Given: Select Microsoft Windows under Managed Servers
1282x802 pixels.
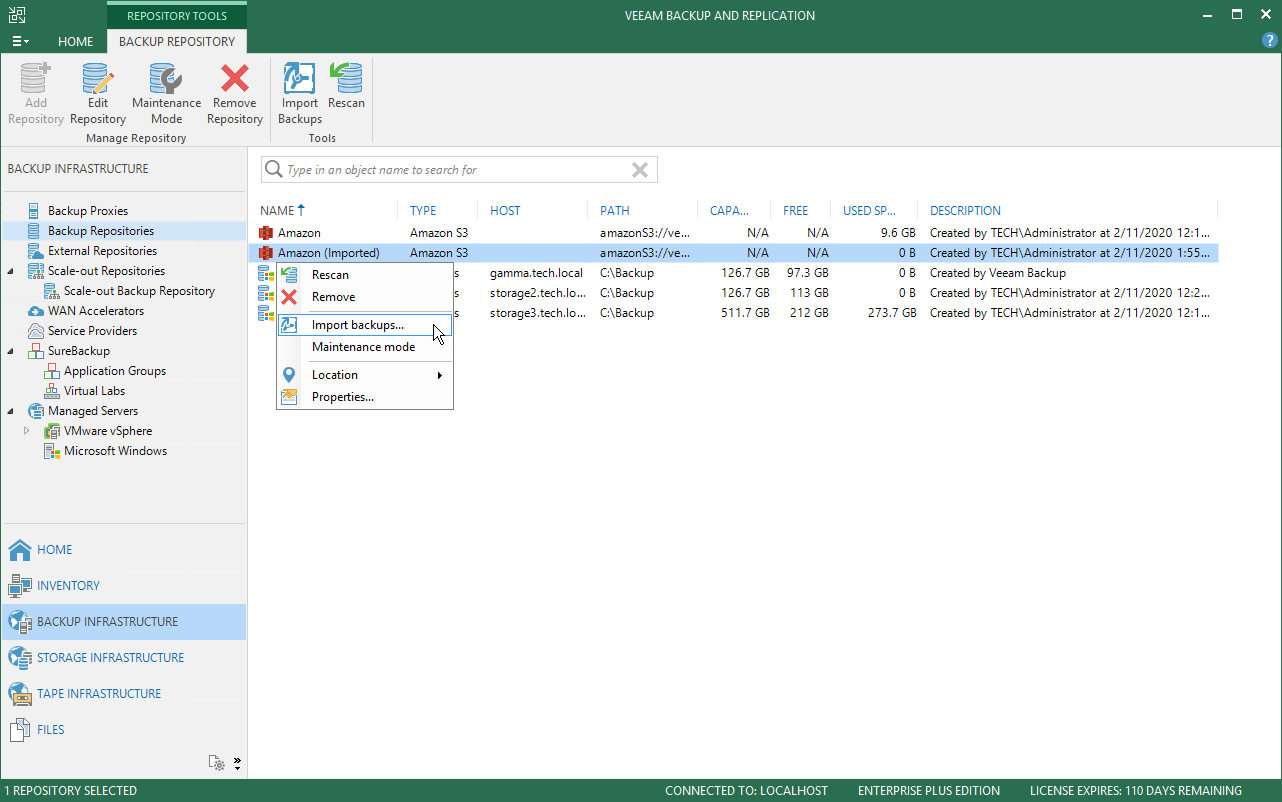Looking at the screenshot, I should coord(115,451).
